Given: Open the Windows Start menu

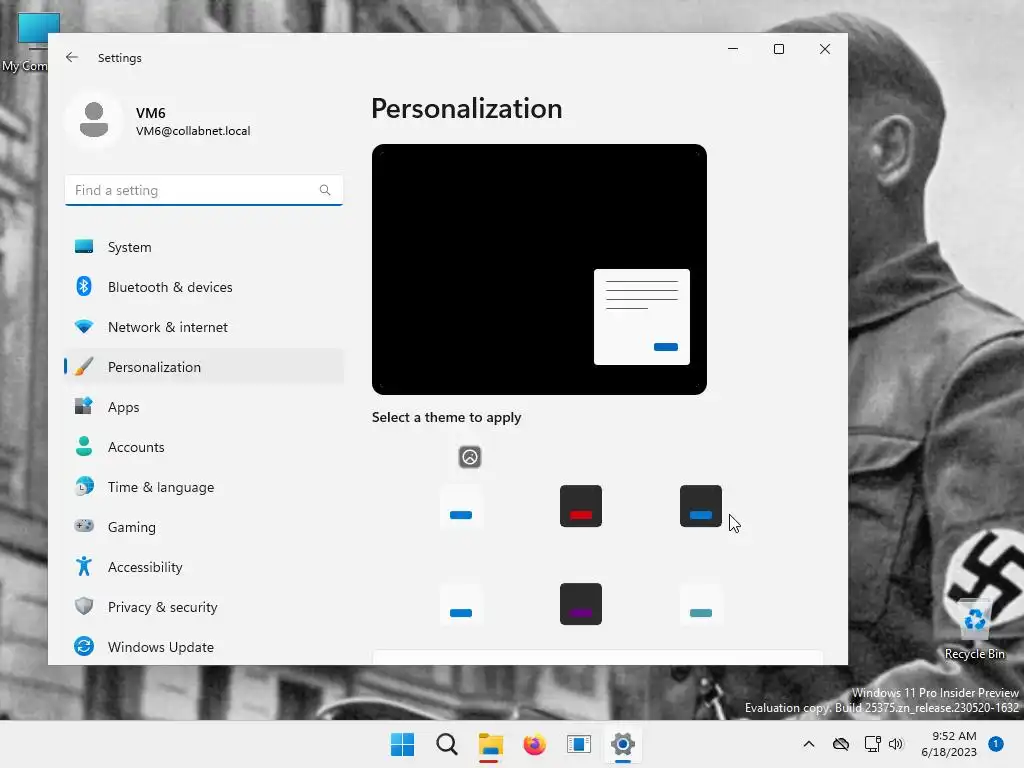Looking at the screenshot, I should [x=402, y=744].
